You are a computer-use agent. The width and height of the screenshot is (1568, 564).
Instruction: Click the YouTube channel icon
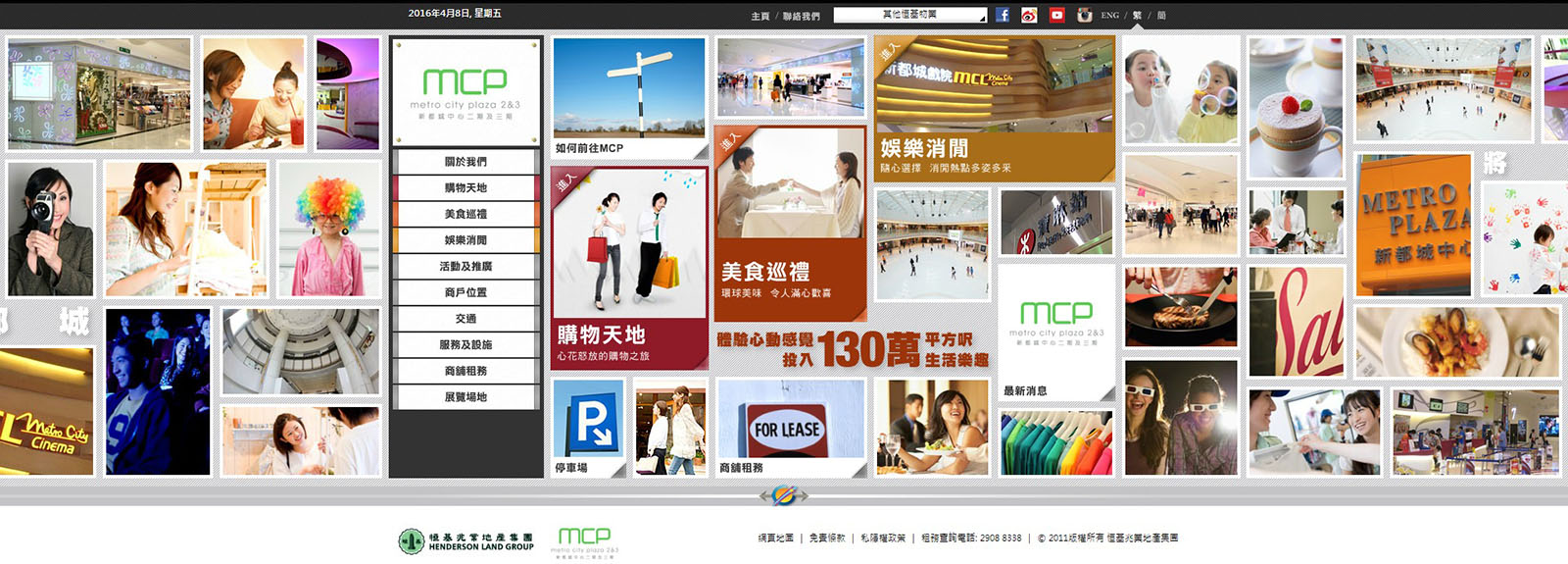pos(1056,15)
